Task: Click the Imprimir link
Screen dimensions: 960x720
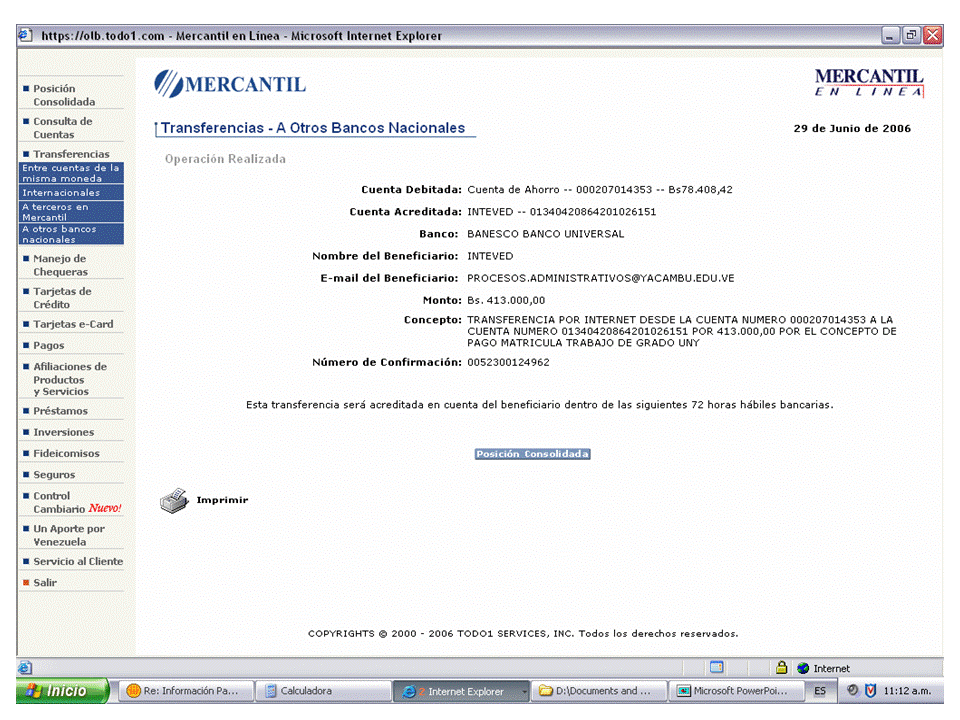Action: (x=222, y=500)
